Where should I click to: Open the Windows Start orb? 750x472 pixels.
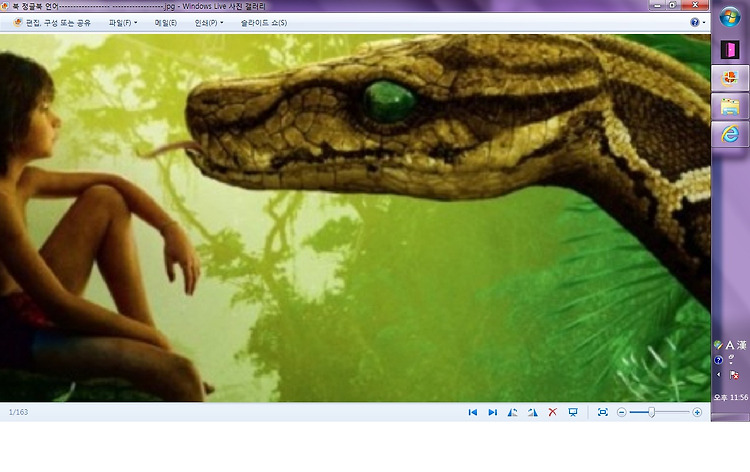[x=730, y=18]
